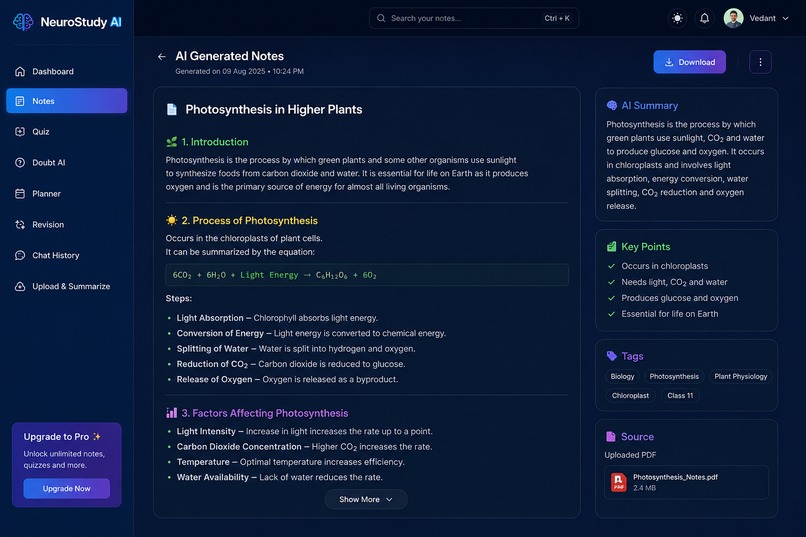The width and height of the screenshot is (806, 537).
Task: Expand notes with Show More
Action: tap(366, 499)
